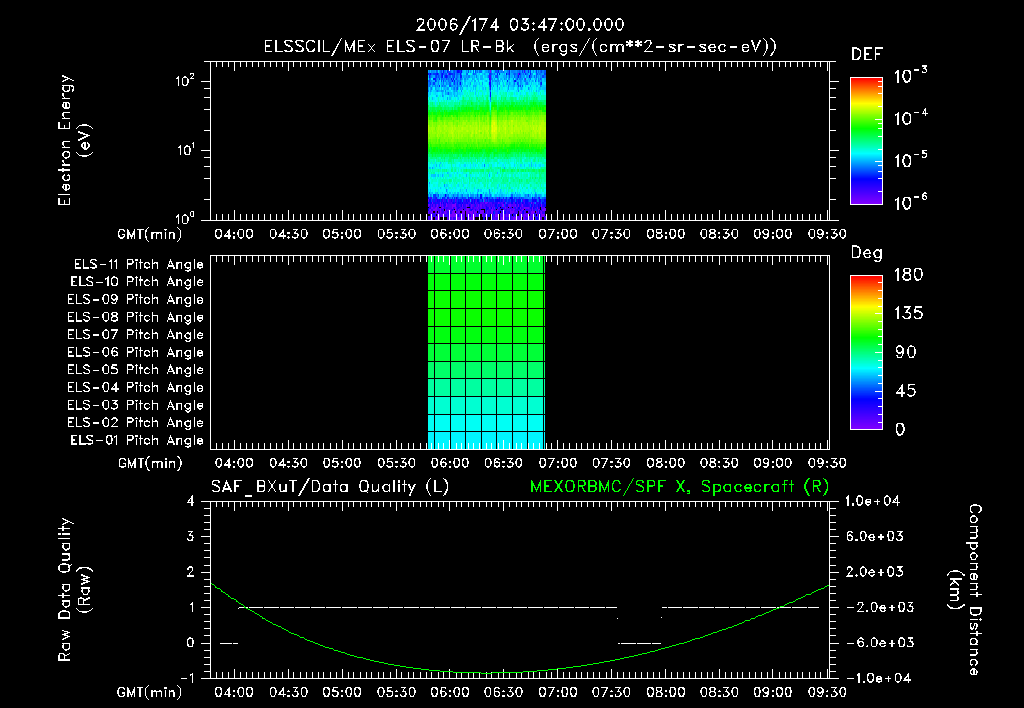1024x708 pixels.
Task: Click the ELS-04 Pitch Angle label
Action: (x=135, y=387)
